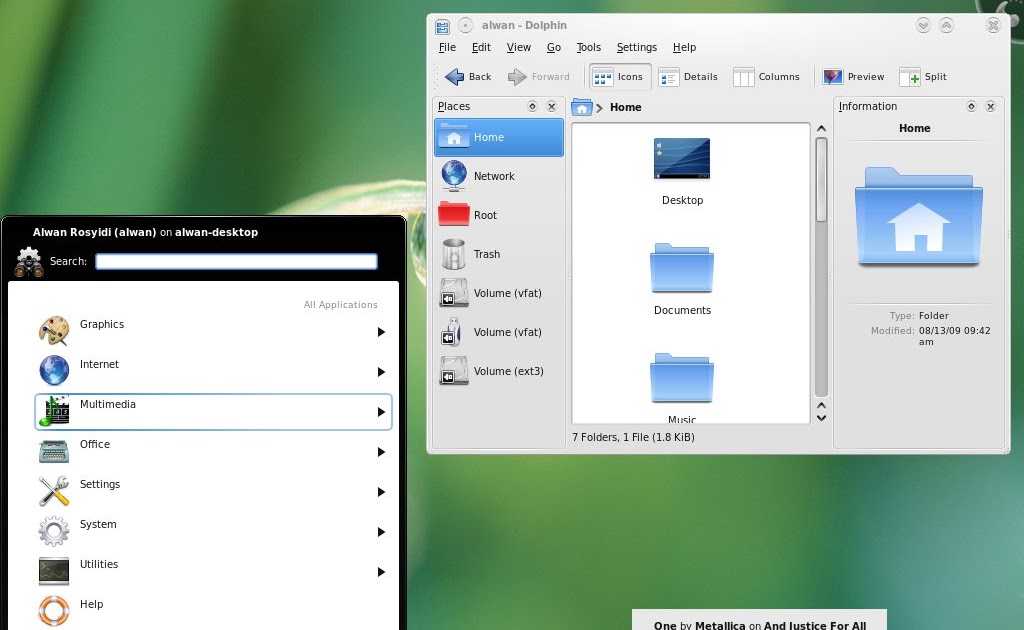
Task: Open the Volume (ext3) drive
Action: (499, 371)
